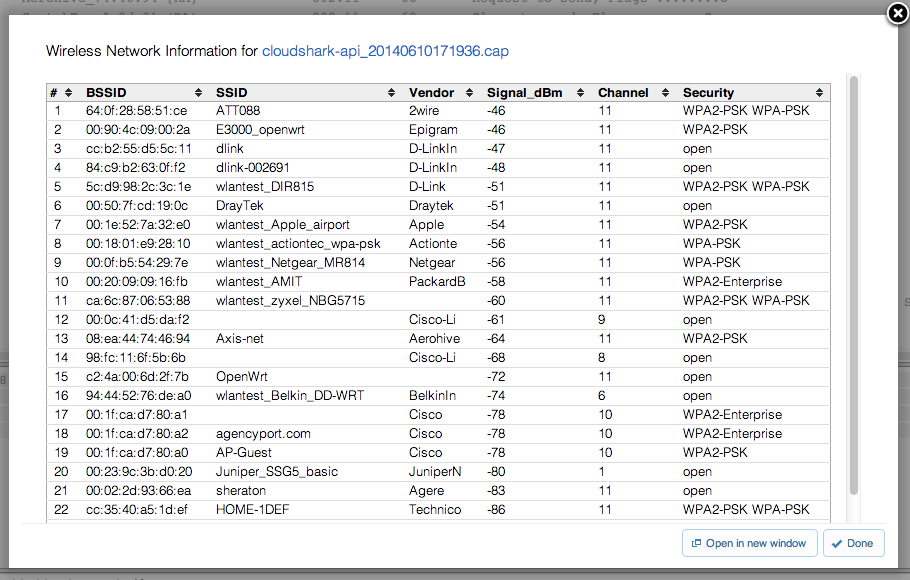Click the WPA2-Enterprise security cell for wlantest_AMIT
Screen dimensions: 910x580
[x=732, y=282]
